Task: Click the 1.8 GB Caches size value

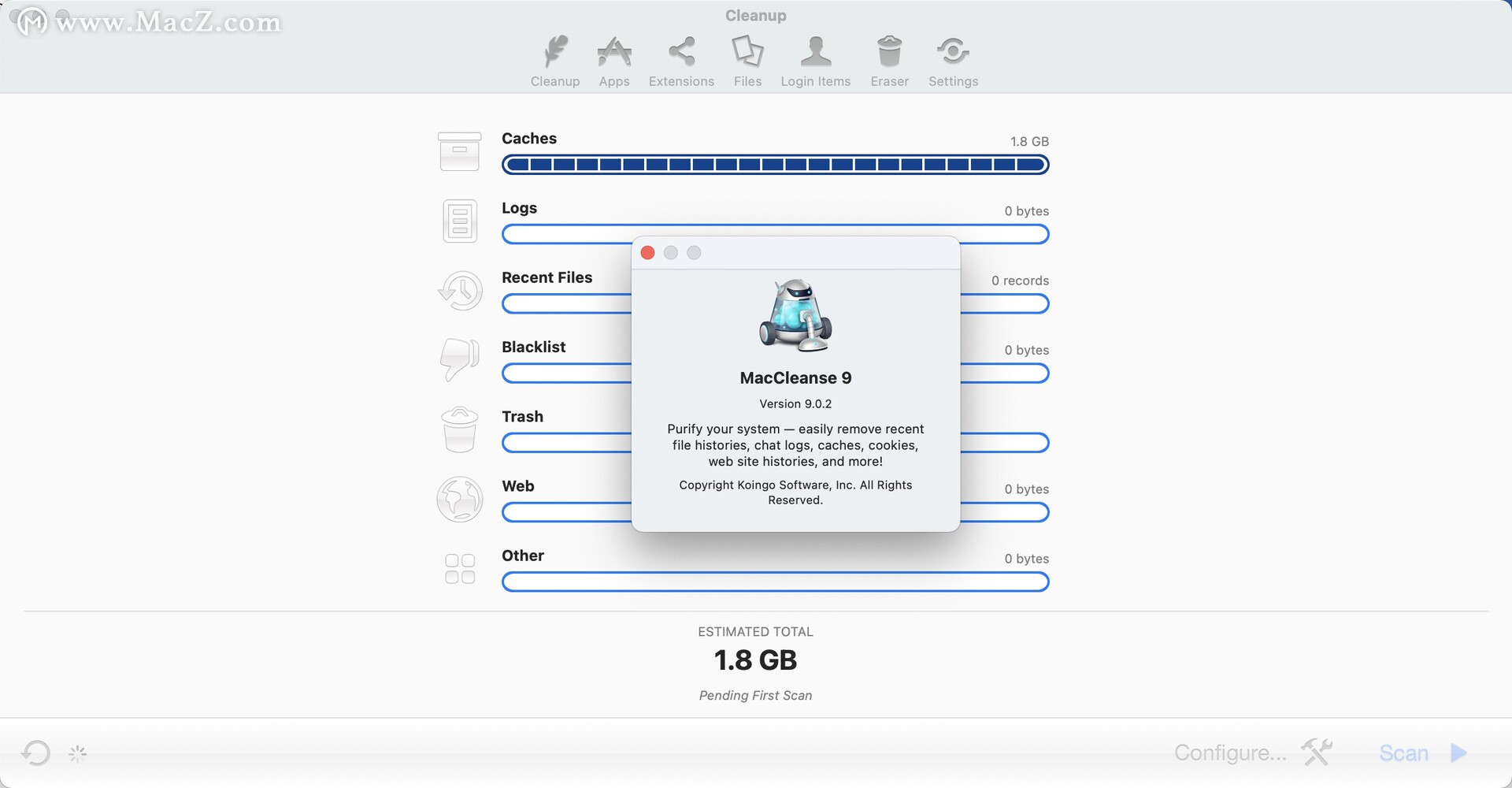Action: click(1029, 141)
